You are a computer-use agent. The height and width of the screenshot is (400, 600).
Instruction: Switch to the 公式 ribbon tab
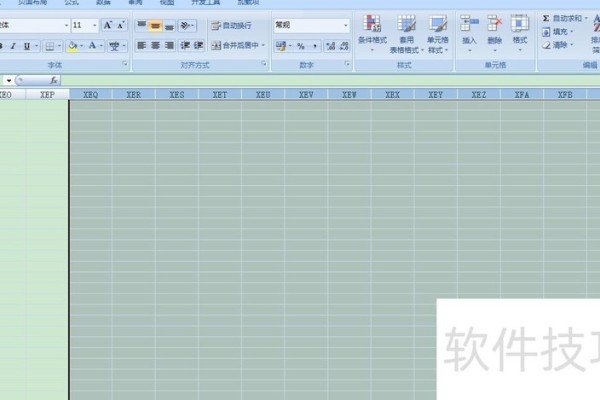[72, 2]
